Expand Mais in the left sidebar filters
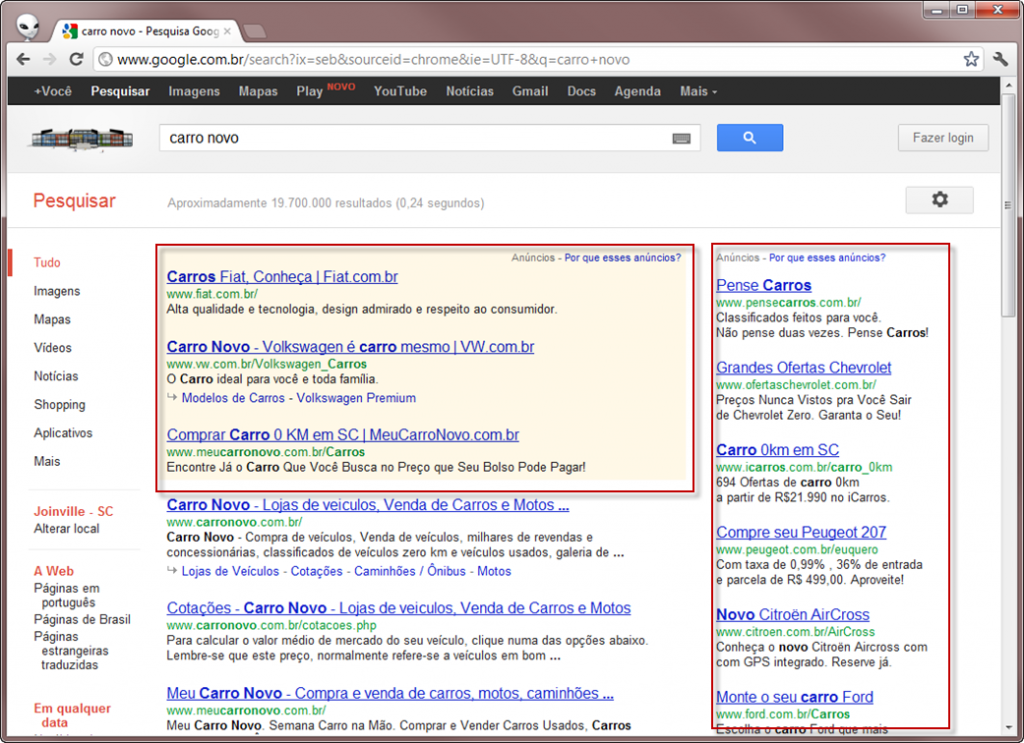Viewport: 1024px width, 743px height. (x=48, y=461)
